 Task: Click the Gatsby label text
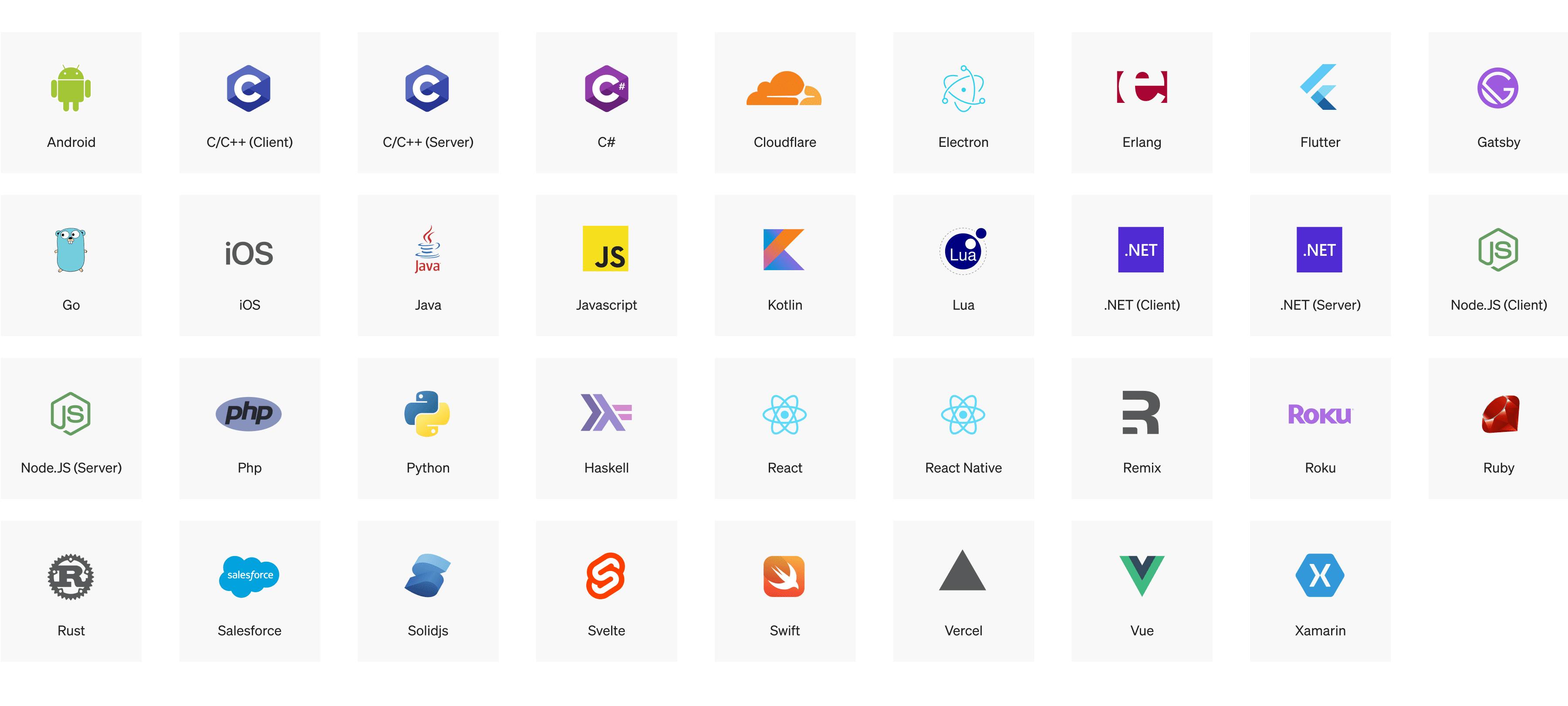(1498, 143)
